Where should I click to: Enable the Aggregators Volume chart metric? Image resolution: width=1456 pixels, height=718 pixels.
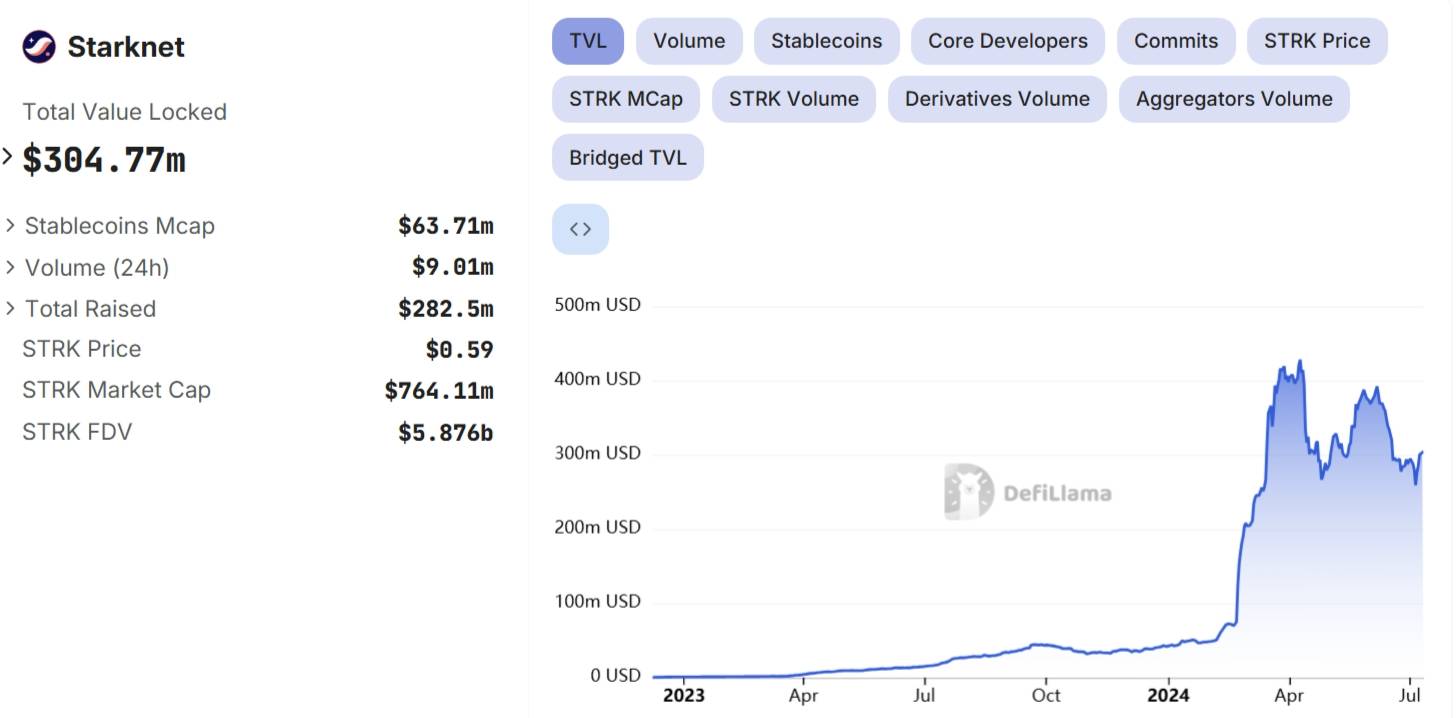(1234, 99)
